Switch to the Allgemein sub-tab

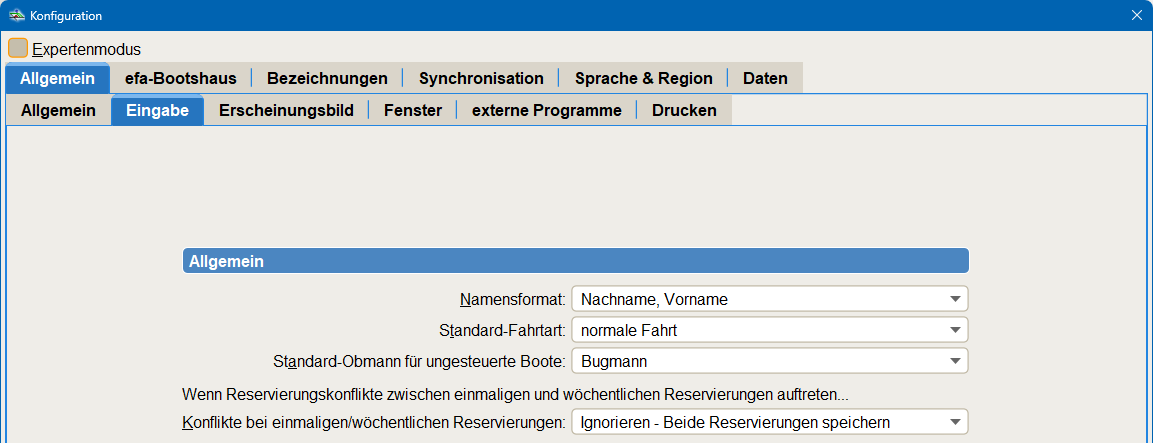(58, 110)
